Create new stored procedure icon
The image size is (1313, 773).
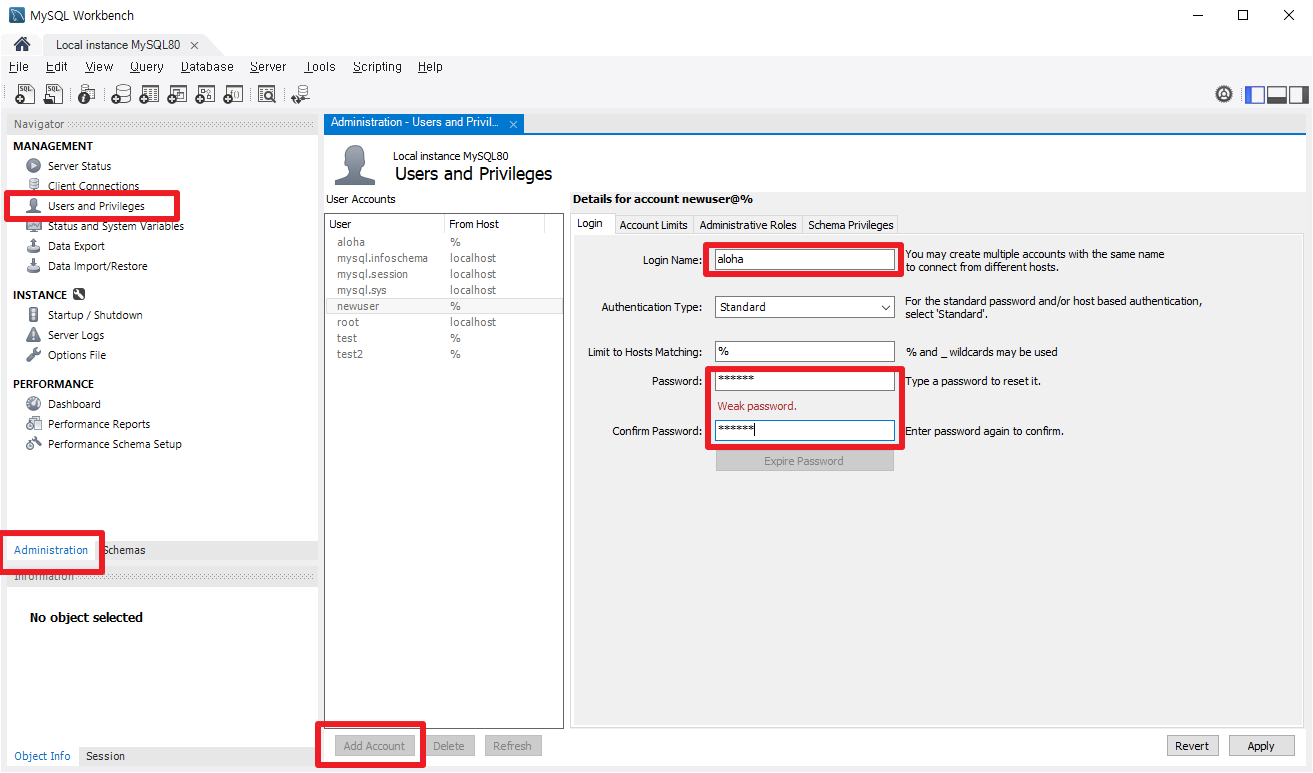click(x=205, y=94)
